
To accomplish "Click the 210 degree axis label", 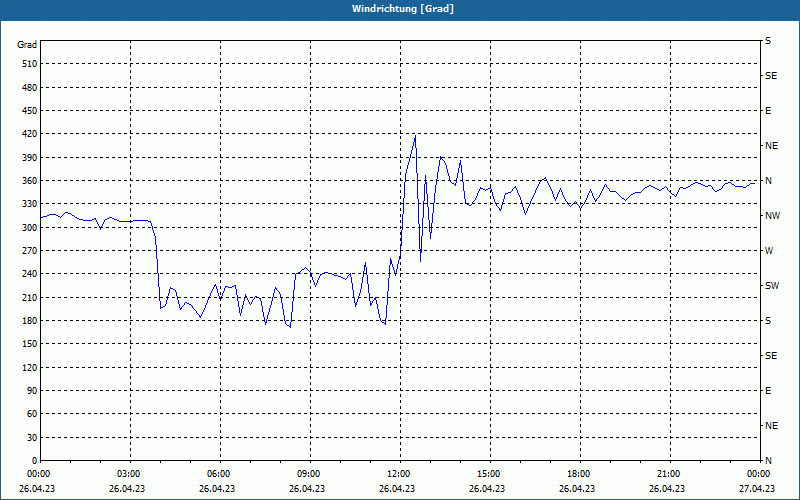I will point(30,297).
